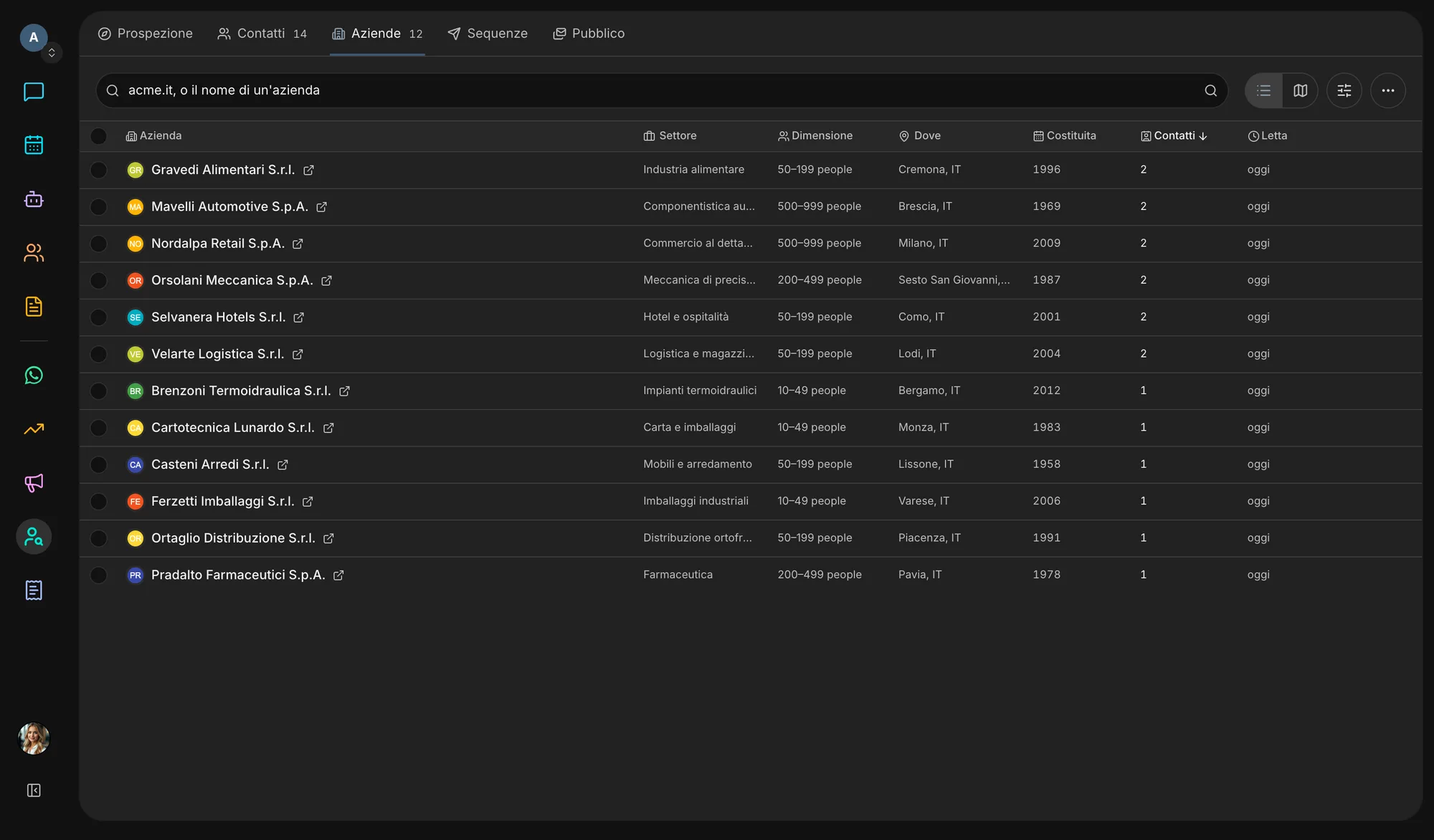Screen dimensions: 1434x840
Task: Open Velarte Logistica S.r.l. company
Action: [x=217, y=354]
